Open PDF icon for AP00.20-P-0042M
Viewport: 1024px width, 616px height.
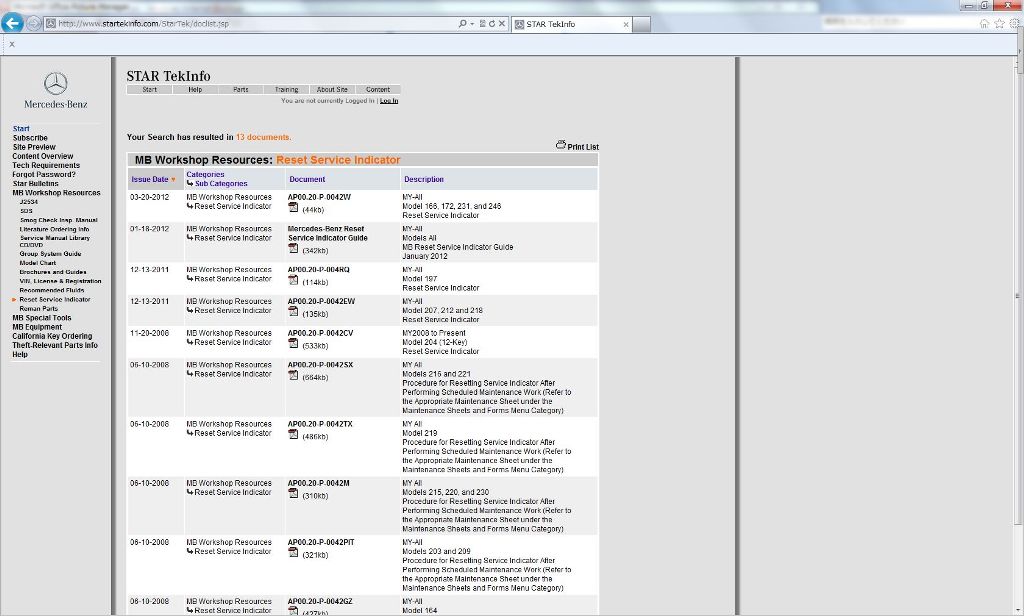click(x=293, y=494)
